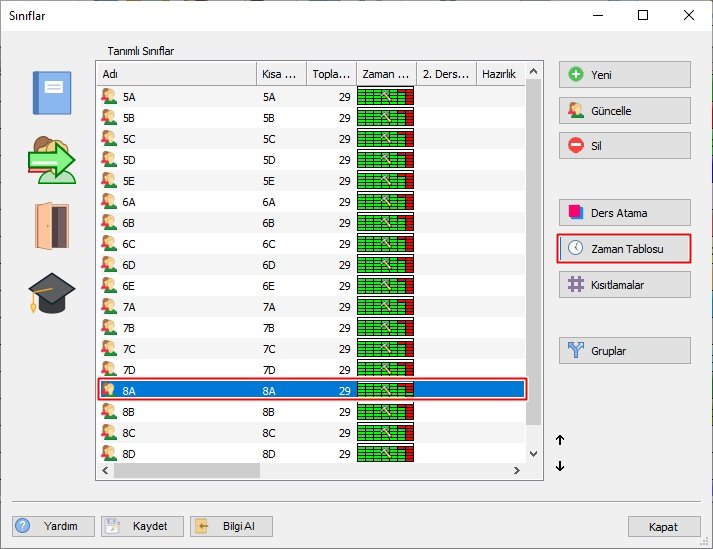Move selected class down with arrow

[560, 466]
